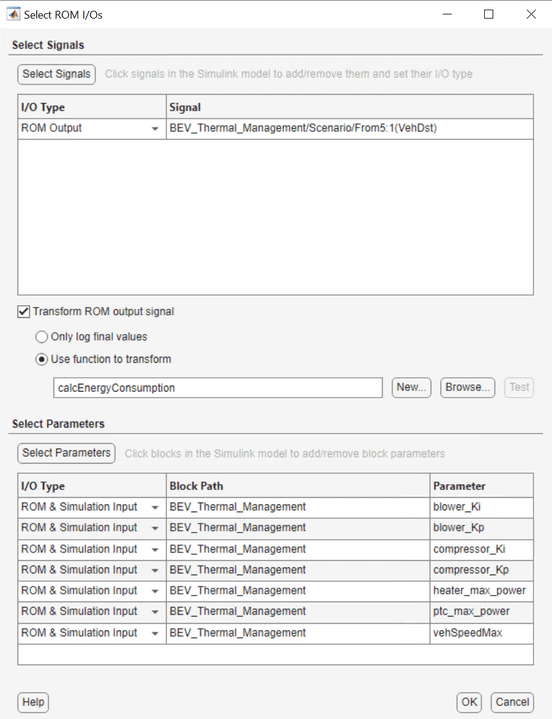The image size is (552, 719).
Task: Click the Signal column header
Action: (x=350, y=107)
